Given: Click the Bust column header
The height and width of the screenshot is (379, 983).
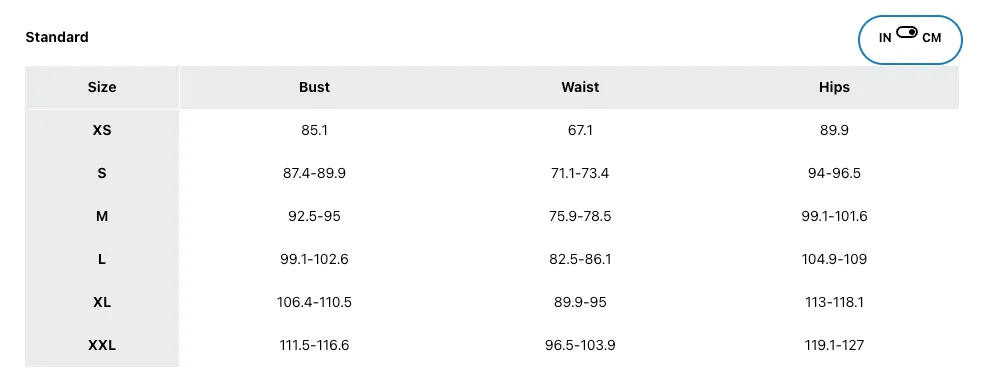Looking at the screenshot, I should point(314,87).
